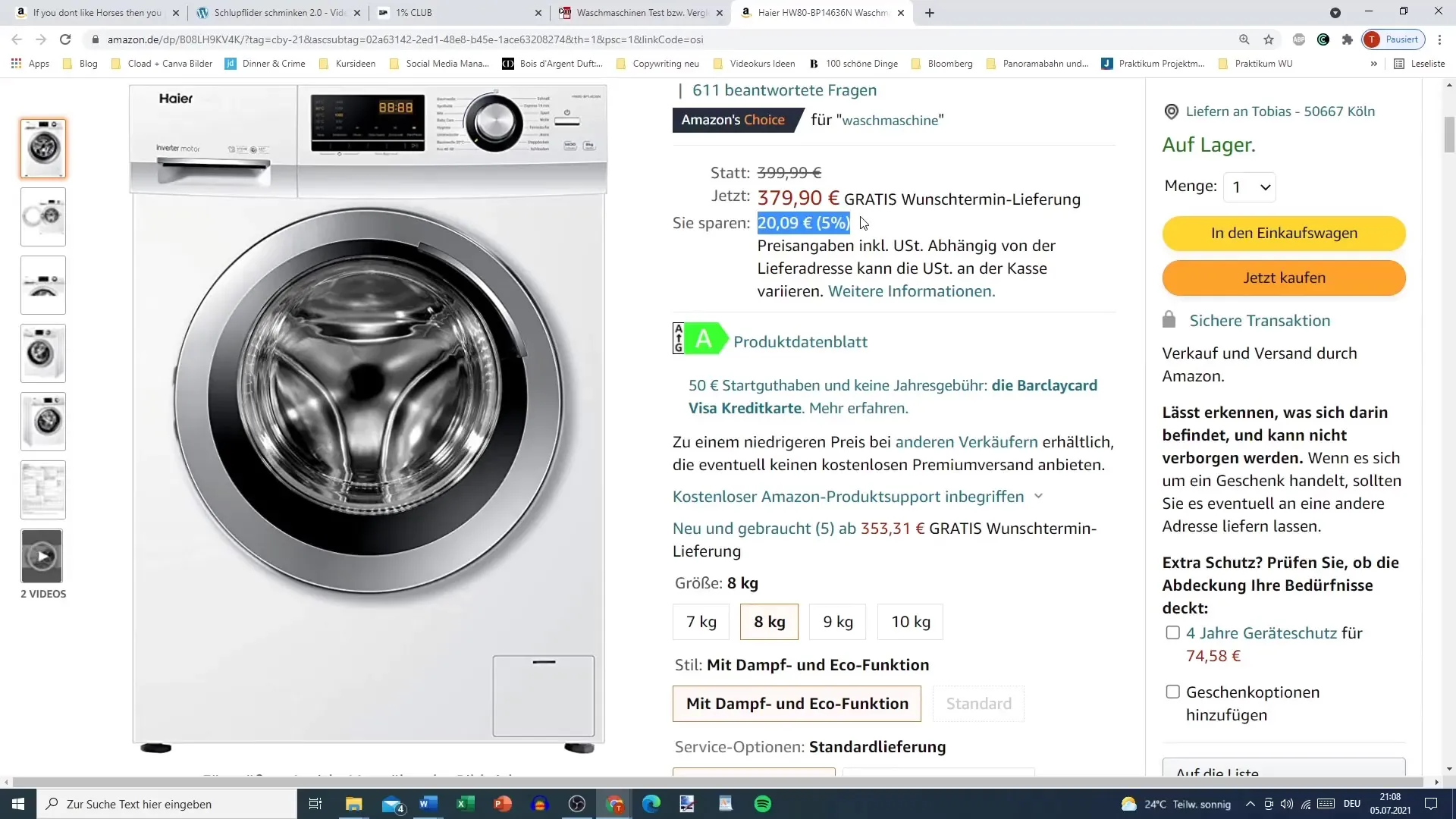Image resolution: width=1456 pixels, height=819 pixels.
Task: Open Microsoft Edge from taskbar
Action: pyautogui.click(x=651, y=804)
